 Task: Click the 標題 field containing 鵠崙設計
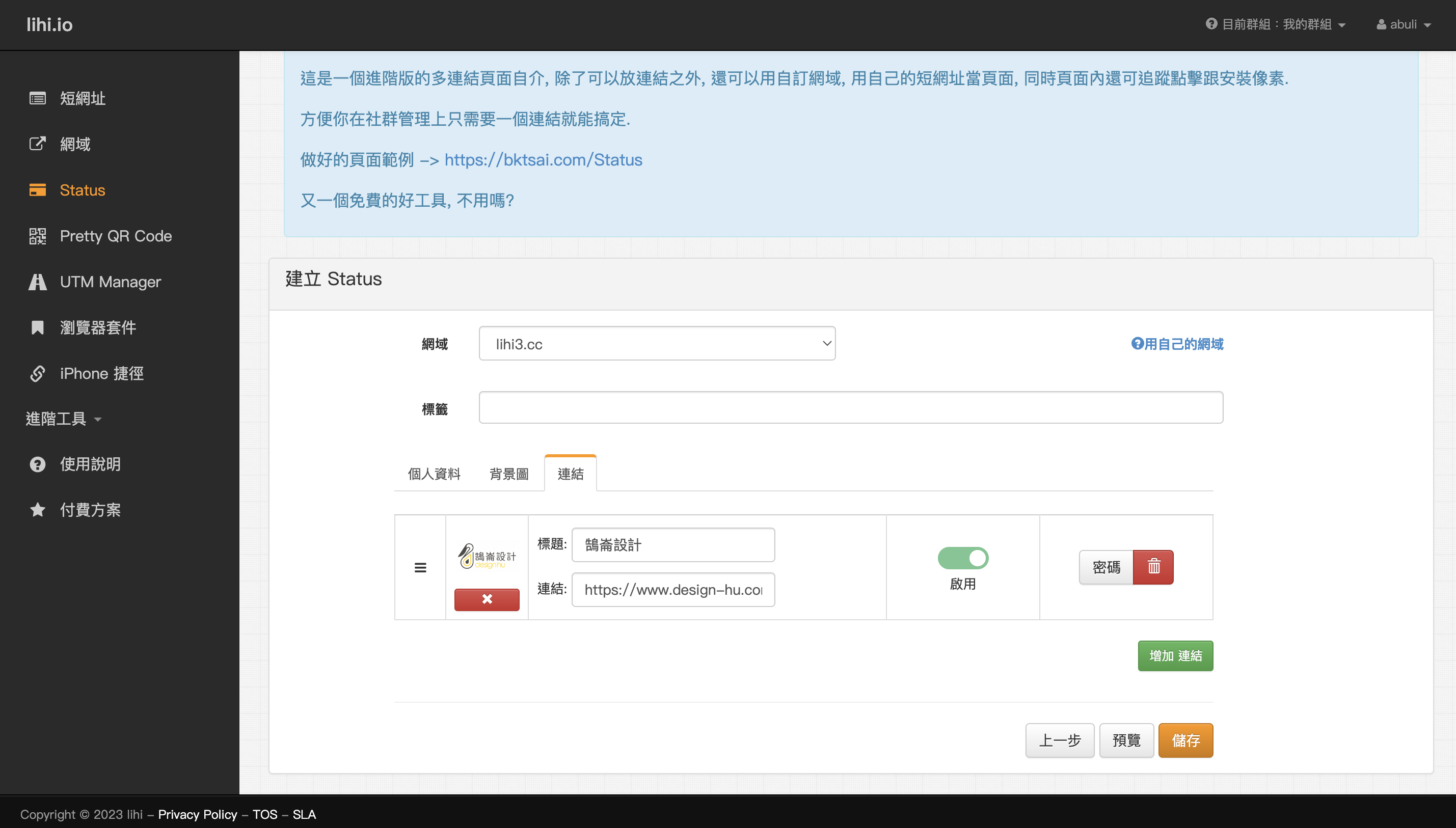[673, 545]
